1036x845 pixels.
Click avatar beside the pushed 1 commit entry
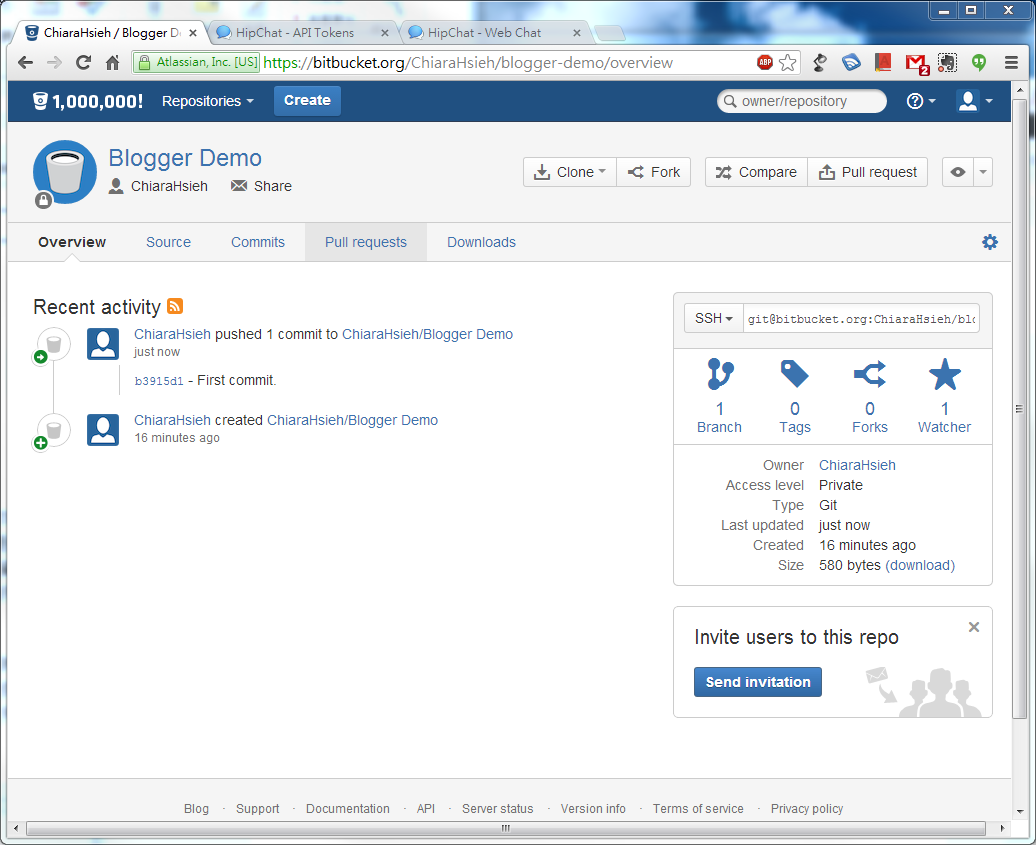coord(103,344)
